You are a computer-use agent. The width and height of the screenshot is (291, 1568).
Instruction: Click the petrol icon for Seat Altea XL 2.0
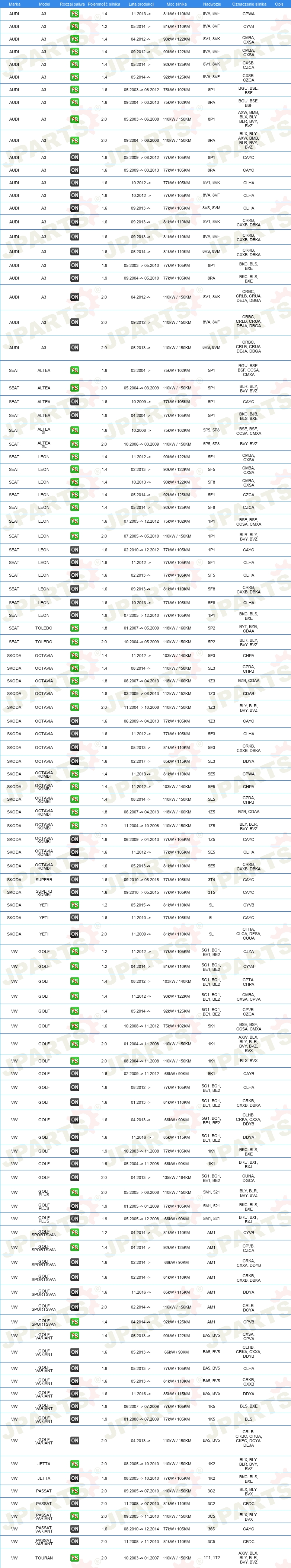(x=74, y=444)
